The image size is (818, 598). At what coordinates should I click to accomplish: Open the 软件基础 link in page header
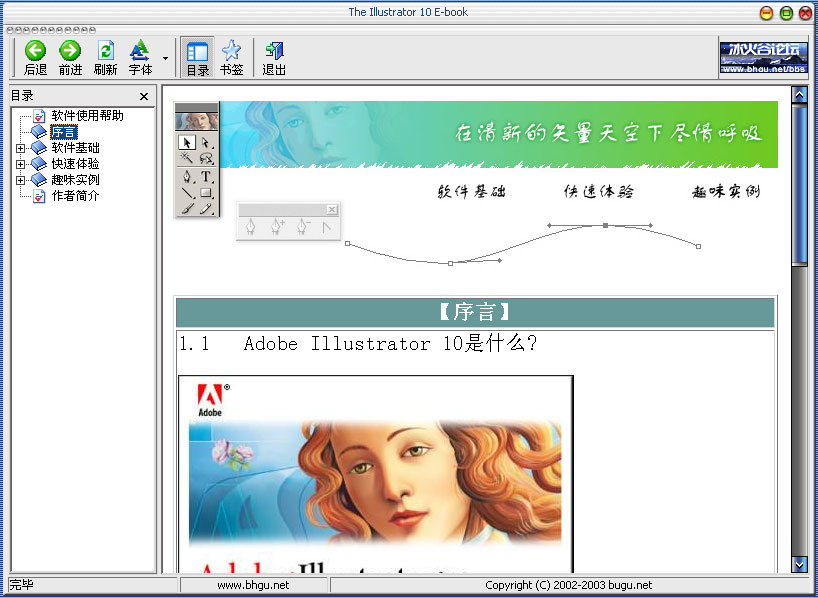(472, 192)
